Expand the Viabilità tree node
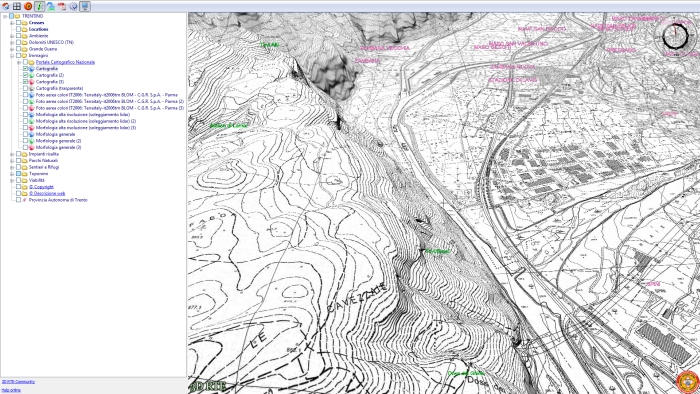This screenshot has width=700, height=394. (12, 180)
